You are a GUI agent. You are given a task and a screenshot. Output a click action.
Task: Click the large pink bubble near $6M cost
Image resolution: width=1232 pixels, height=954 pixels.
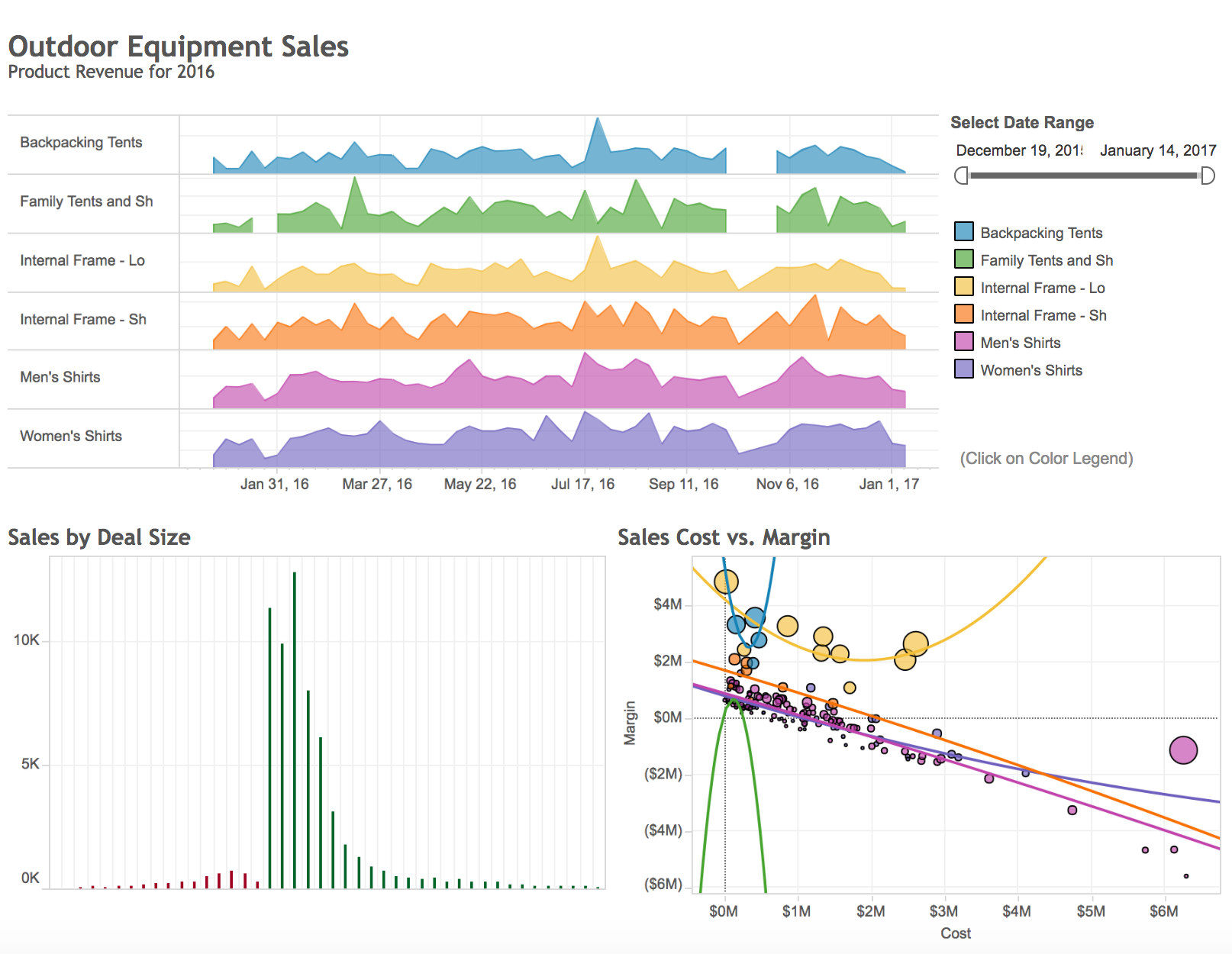click(1183, 750)
